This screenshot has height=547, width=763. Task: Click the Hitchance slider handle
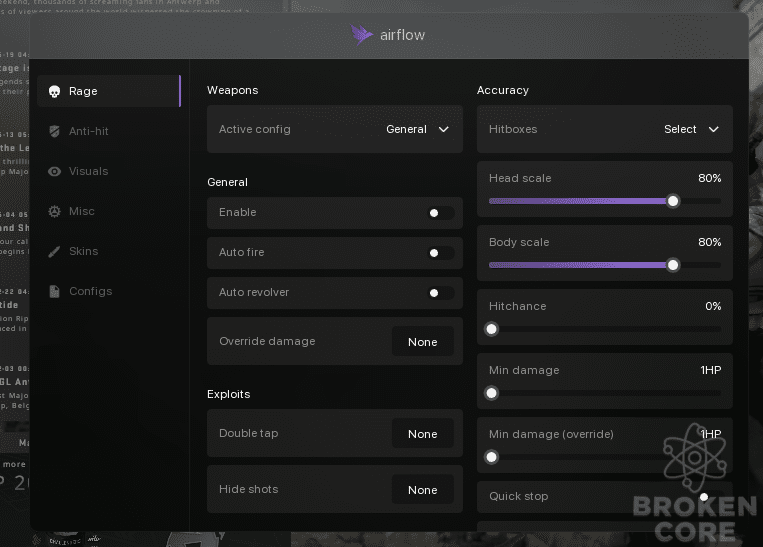click(491, 329)
